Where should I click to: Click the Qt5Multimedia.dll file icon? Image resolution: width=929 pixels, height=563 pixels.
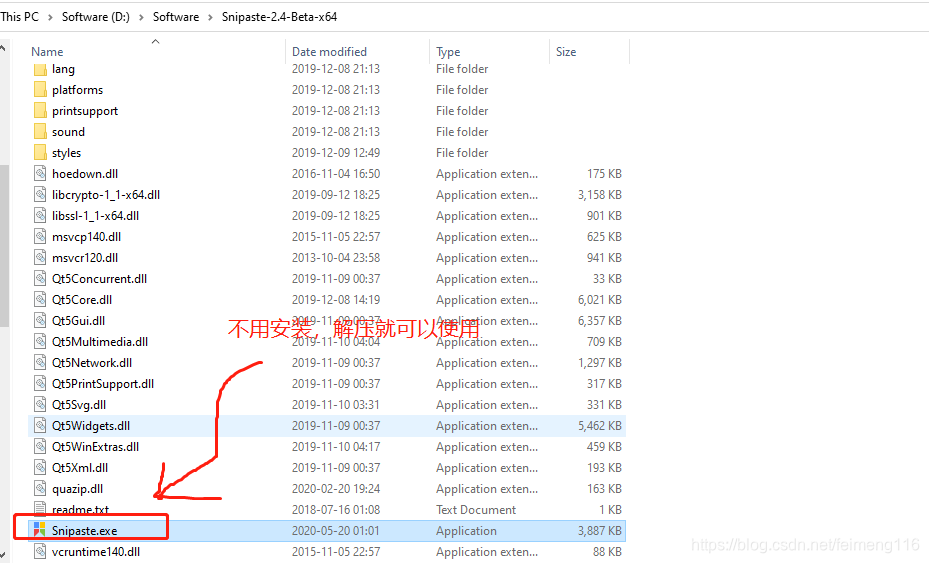point(40,342)
